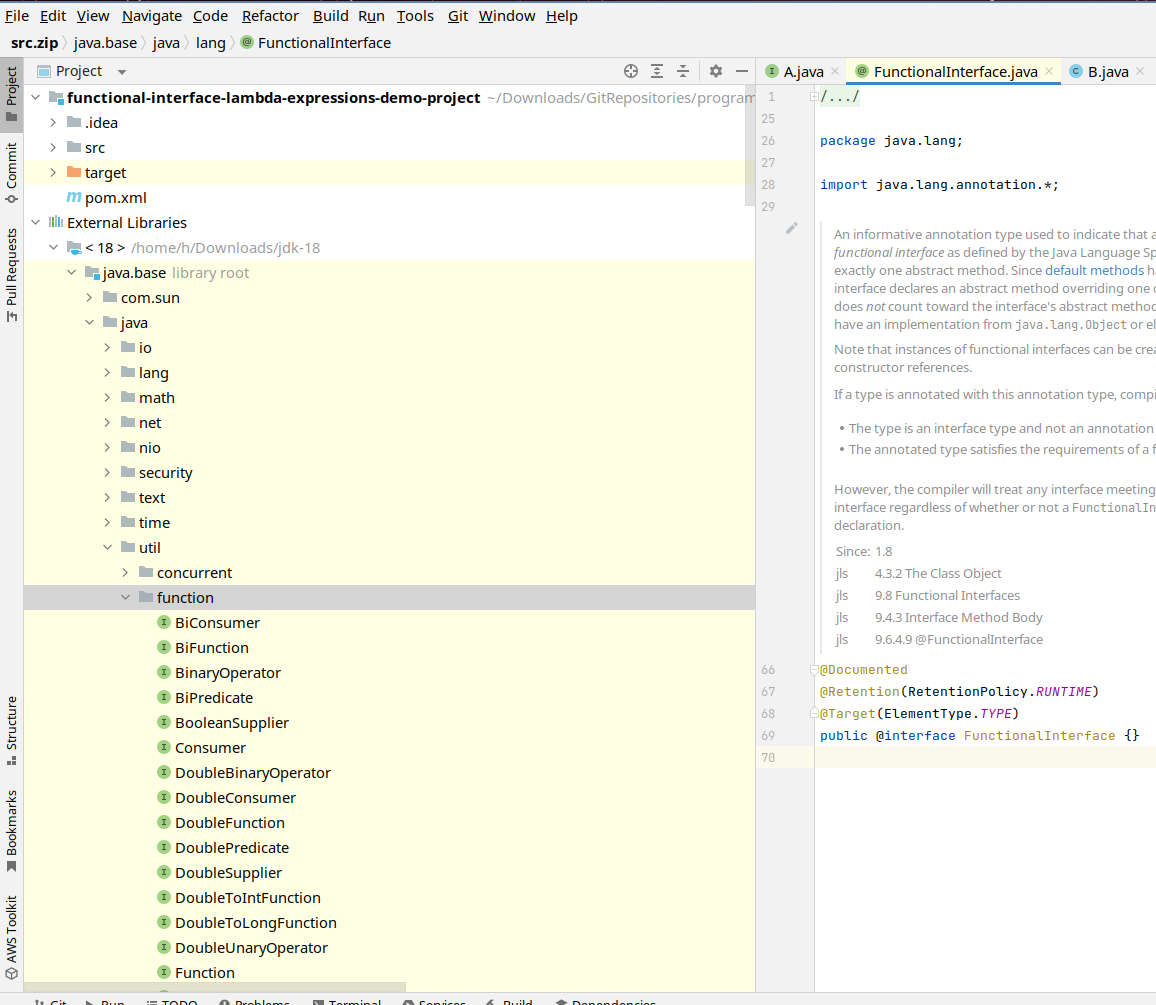Click the Project tree horizontal scrollbar

pyautogui.click(x=215, y=987)
